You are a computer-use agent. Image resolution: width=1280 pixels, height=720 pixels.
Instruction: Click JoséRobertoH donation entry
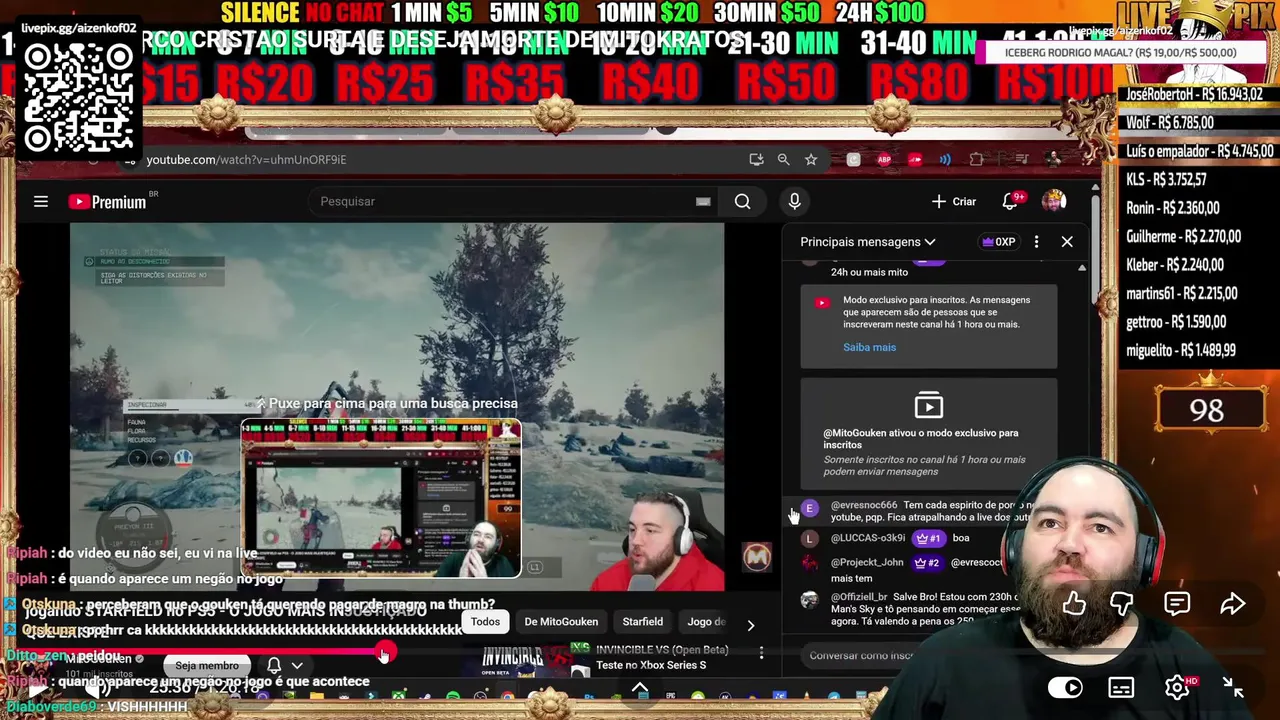pyautogui.click(x=1194, y=95)
